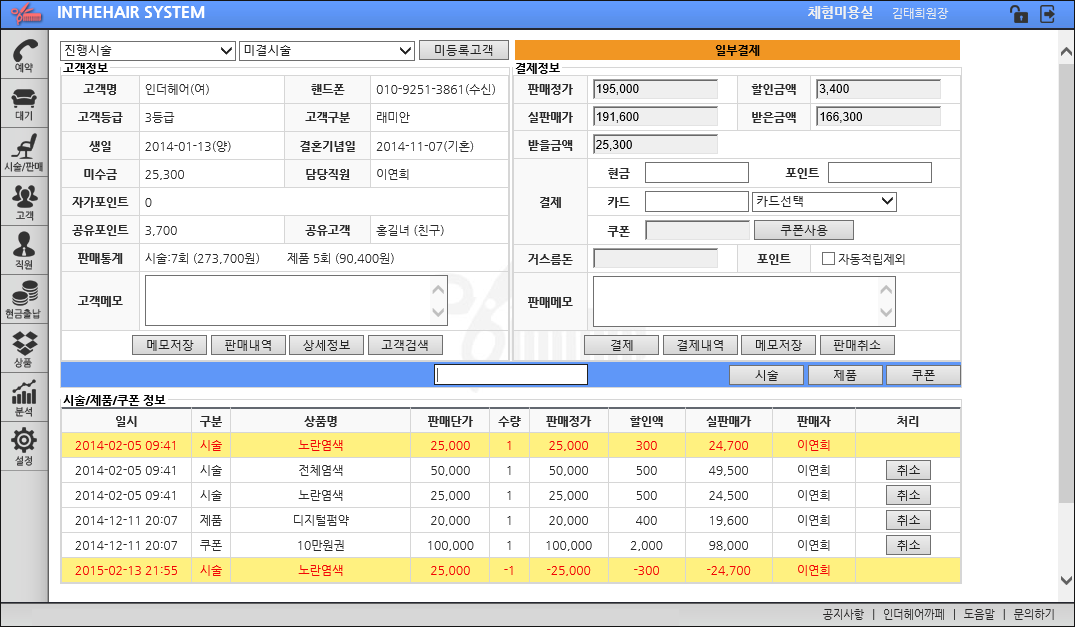Toggle the 자동적립제외 checkbox
The width and height of the screenshot is (1075, 627).
pos(828,259)
